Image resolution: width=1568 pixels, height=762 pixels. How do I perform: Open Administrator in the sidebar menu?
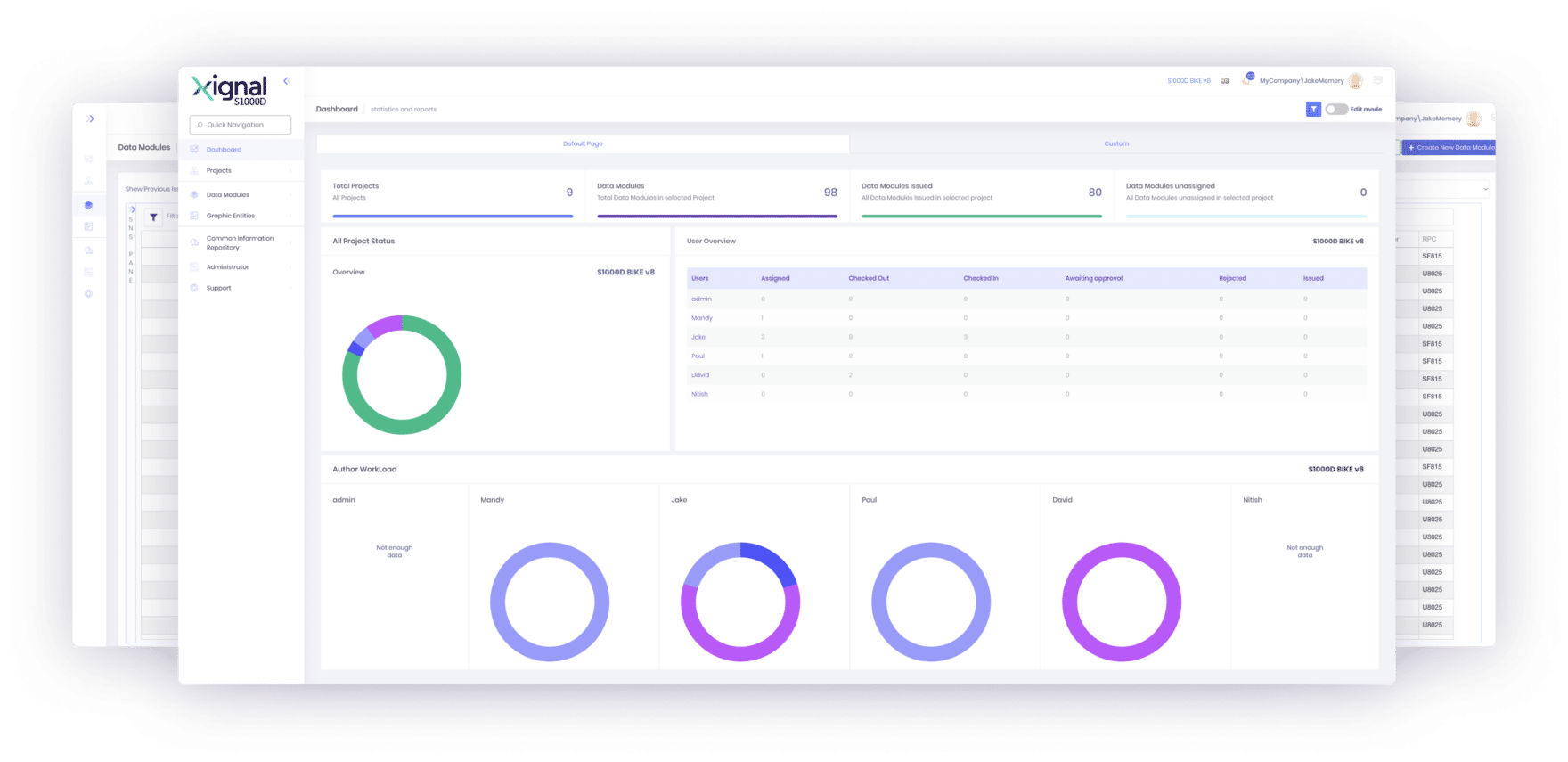228,267
